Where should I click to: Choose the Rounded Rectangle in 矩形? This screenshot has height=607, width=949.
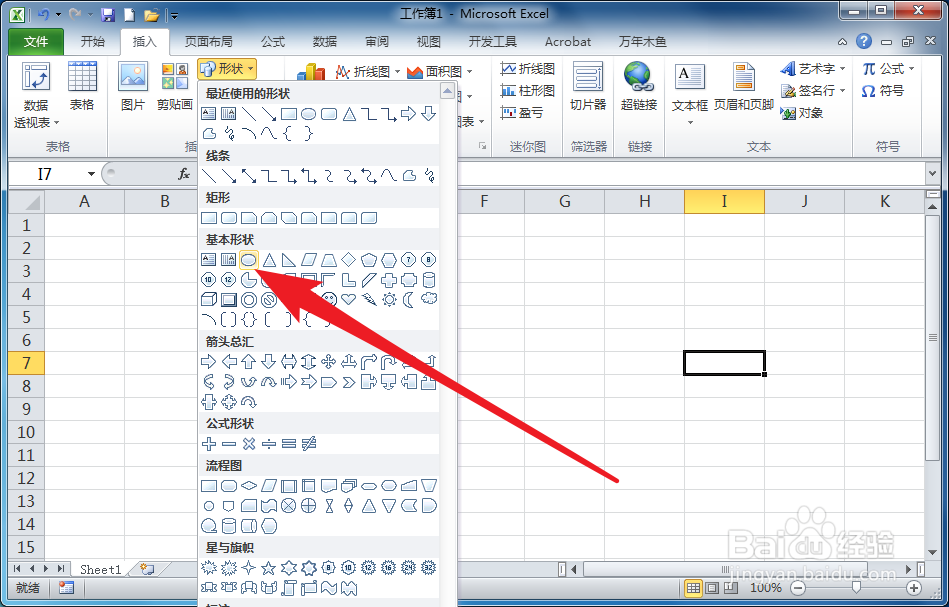tap(229, 218)
